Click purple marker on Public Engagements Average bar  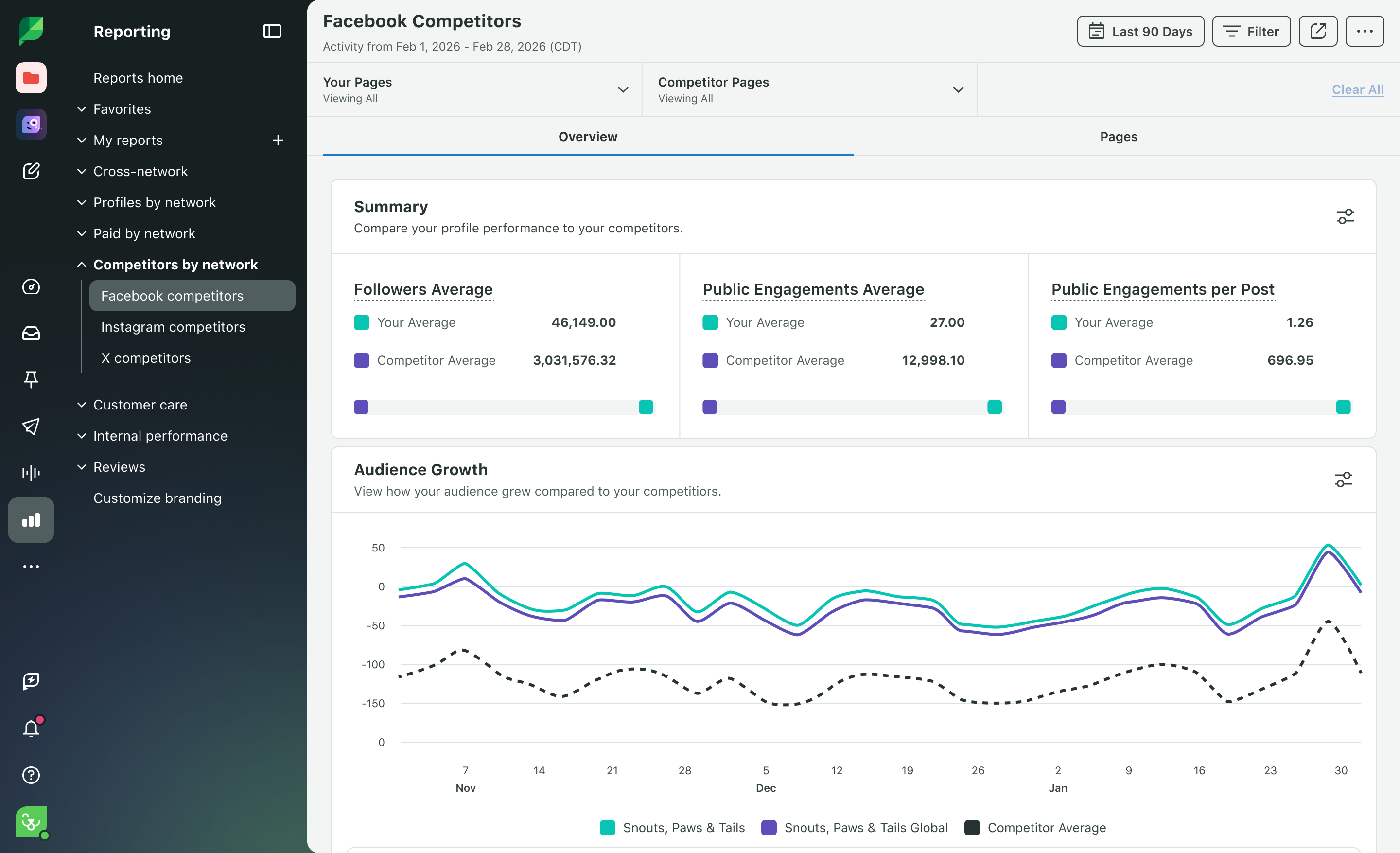click(x=710, y=407)
